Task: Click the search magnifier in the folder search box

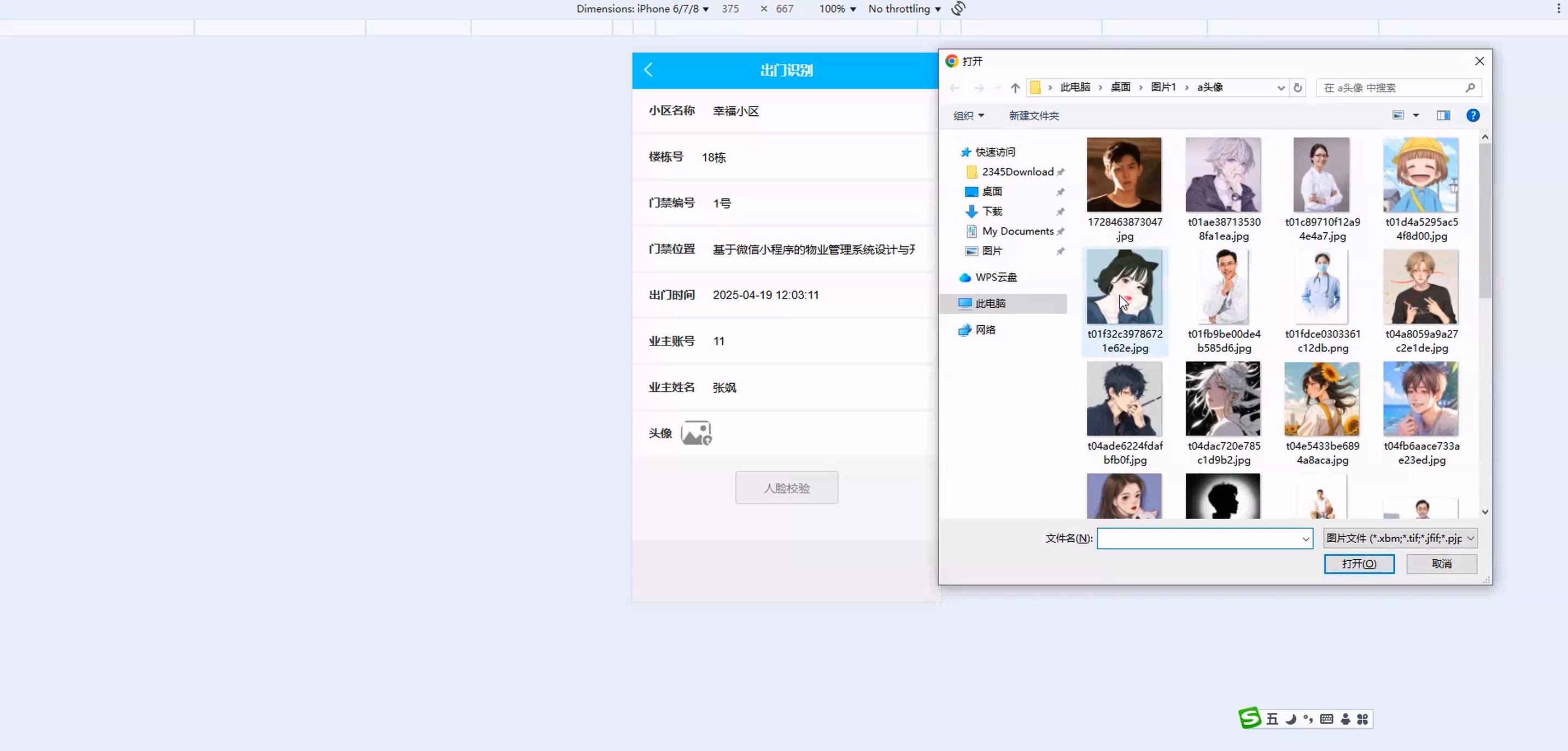Action: click(1470, 87)
